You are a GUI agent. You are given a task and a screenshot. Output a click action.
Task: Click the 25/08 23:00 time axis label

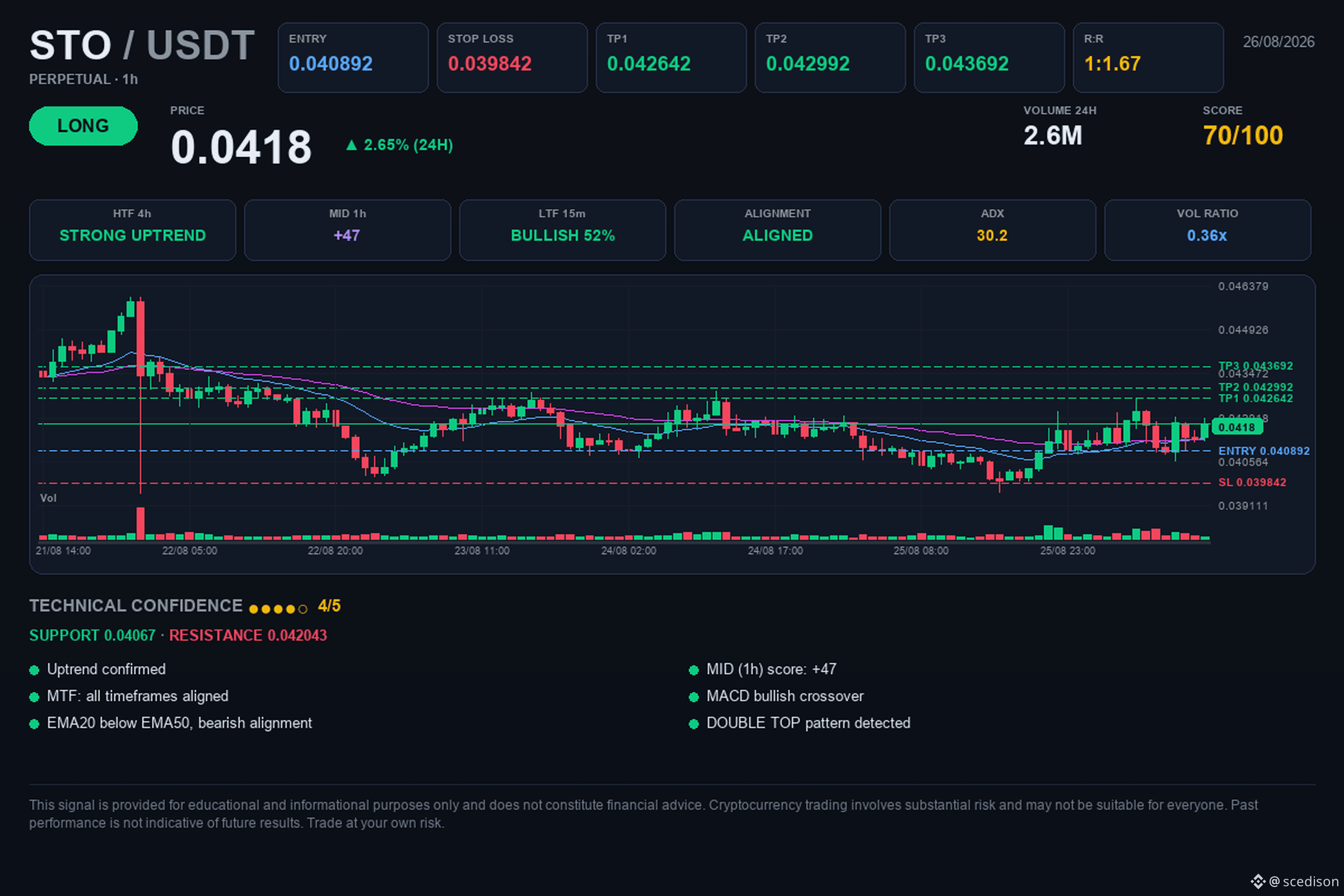(1068, 551)
